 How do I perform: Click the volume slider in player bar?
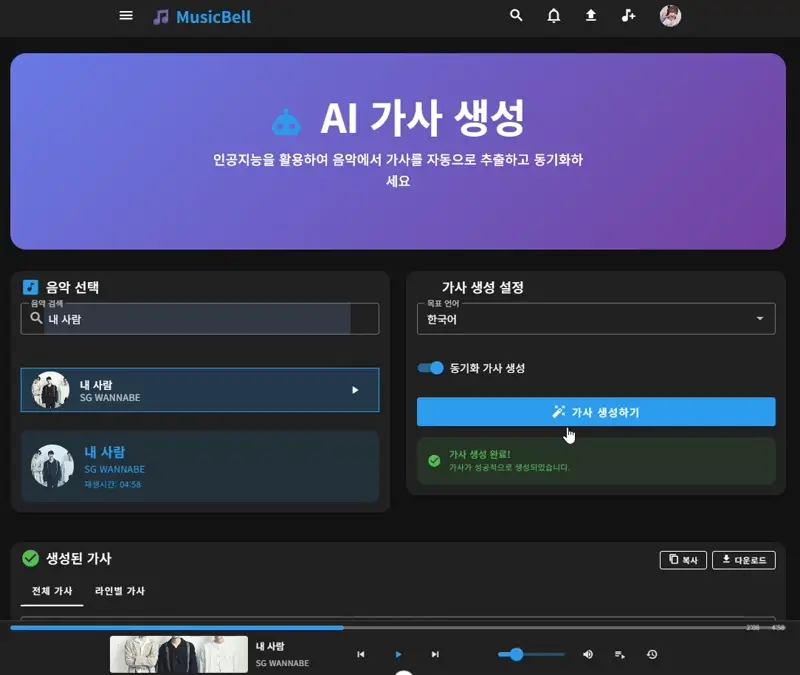531,654
